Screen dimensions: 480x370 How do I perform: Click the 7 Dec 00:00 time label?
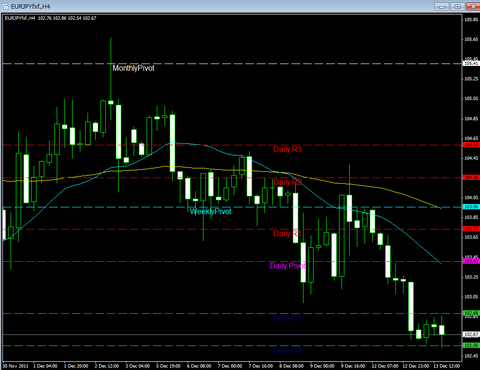click(230, 366)
